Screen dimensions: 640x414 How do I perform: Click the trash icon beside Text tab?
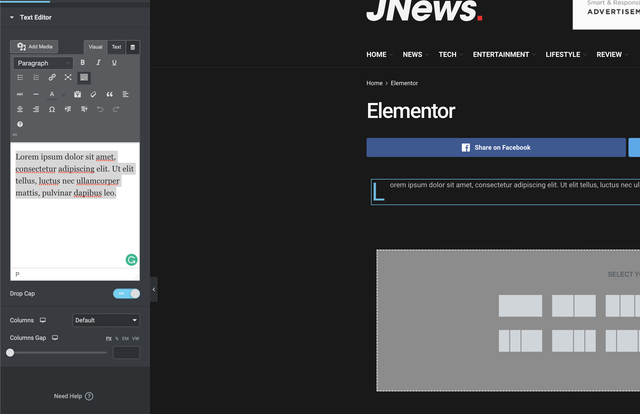(133, 47)
